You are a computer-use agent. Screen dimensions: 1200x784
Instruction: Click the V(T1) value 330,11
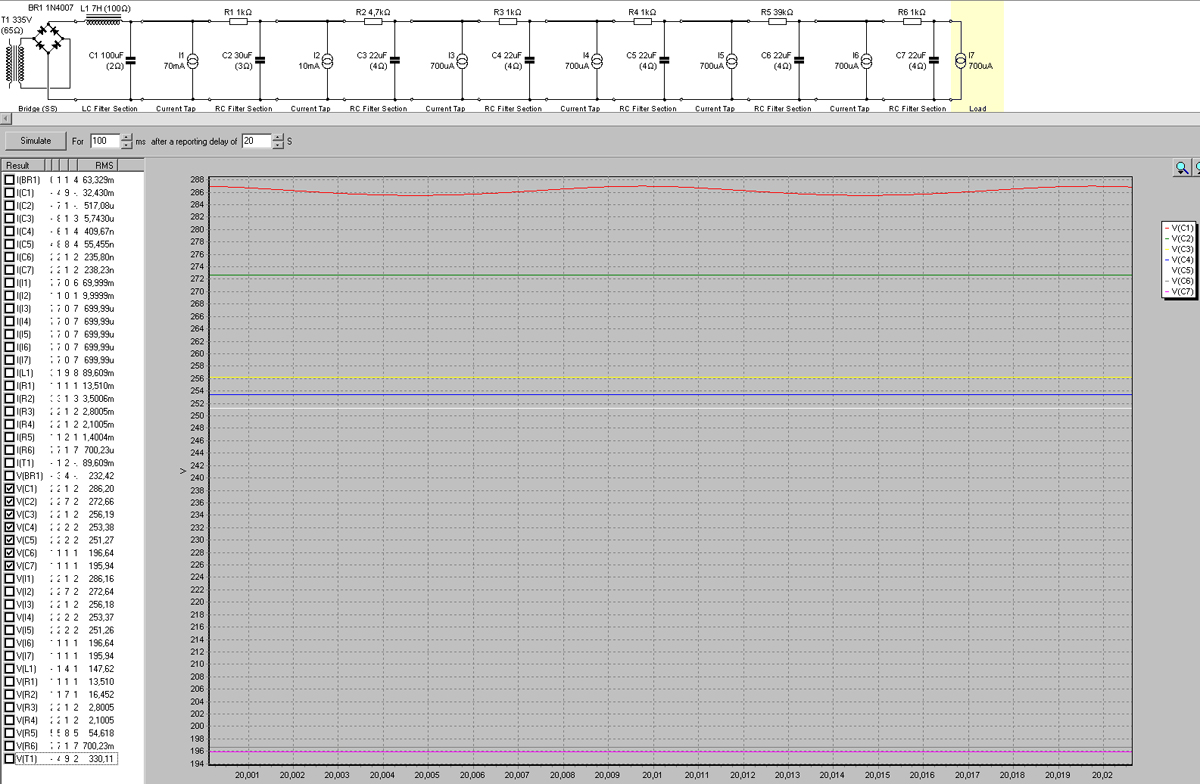click(102, 760)
